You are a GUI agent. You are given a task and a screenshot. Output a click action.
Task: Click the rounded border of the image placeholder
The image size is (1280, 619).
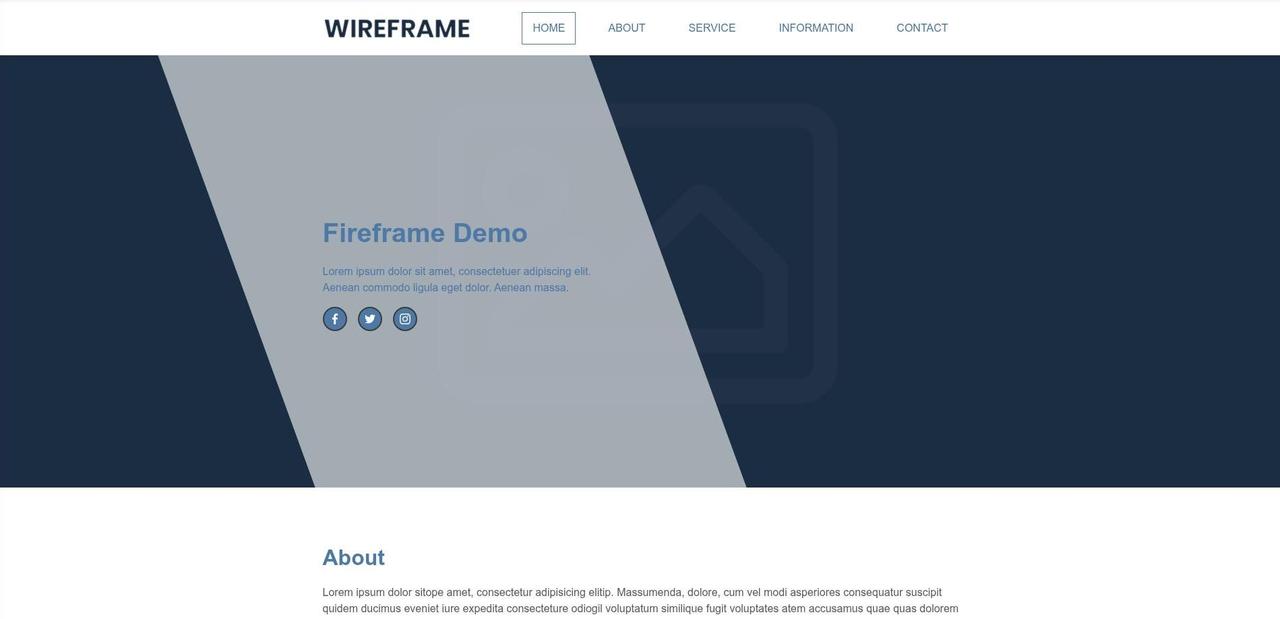coord(825,250)
